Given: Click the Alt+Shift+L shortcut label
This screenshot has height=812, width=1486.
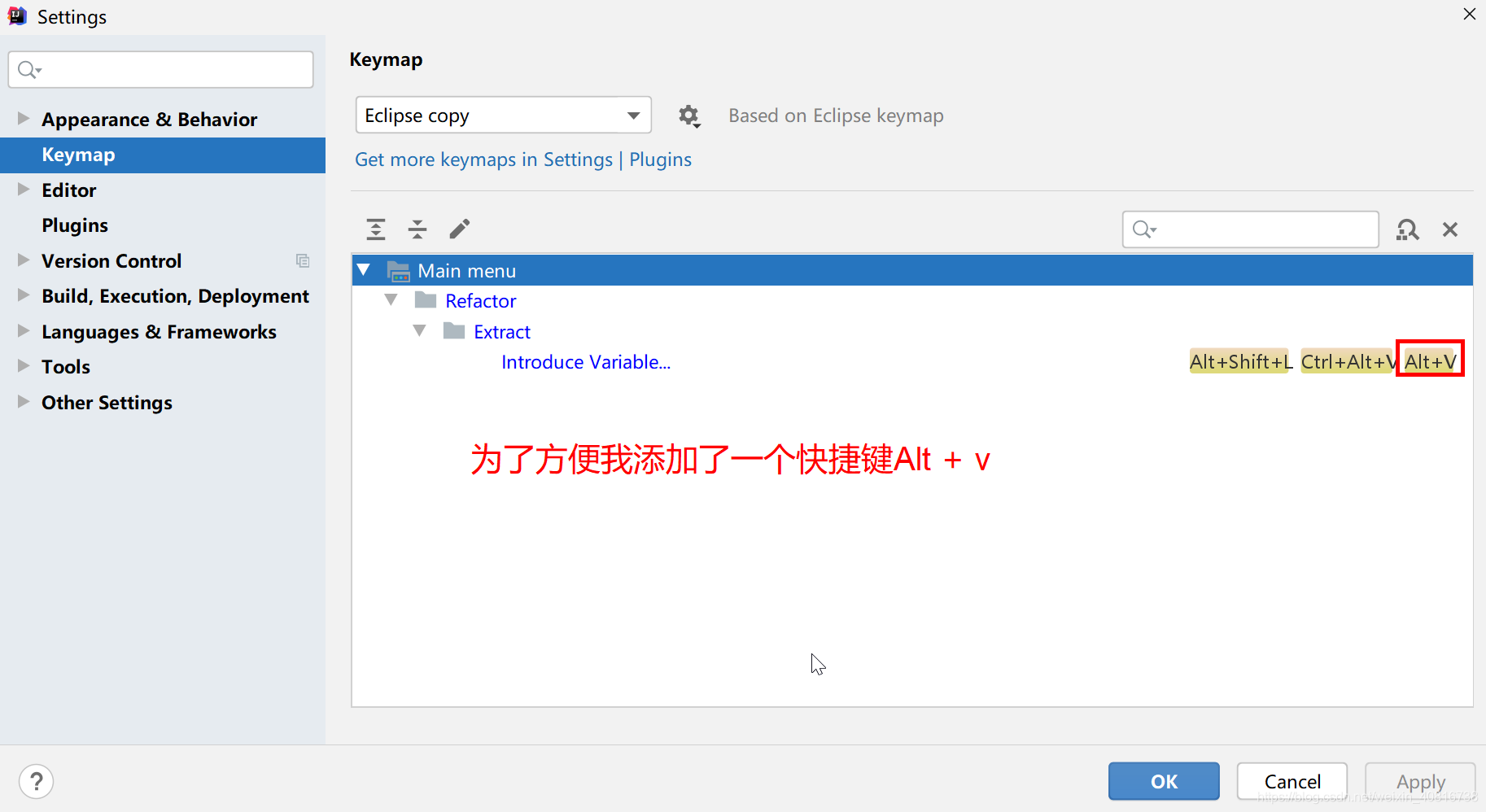Looking at the screenshot, I should (x=1240, y=361).
